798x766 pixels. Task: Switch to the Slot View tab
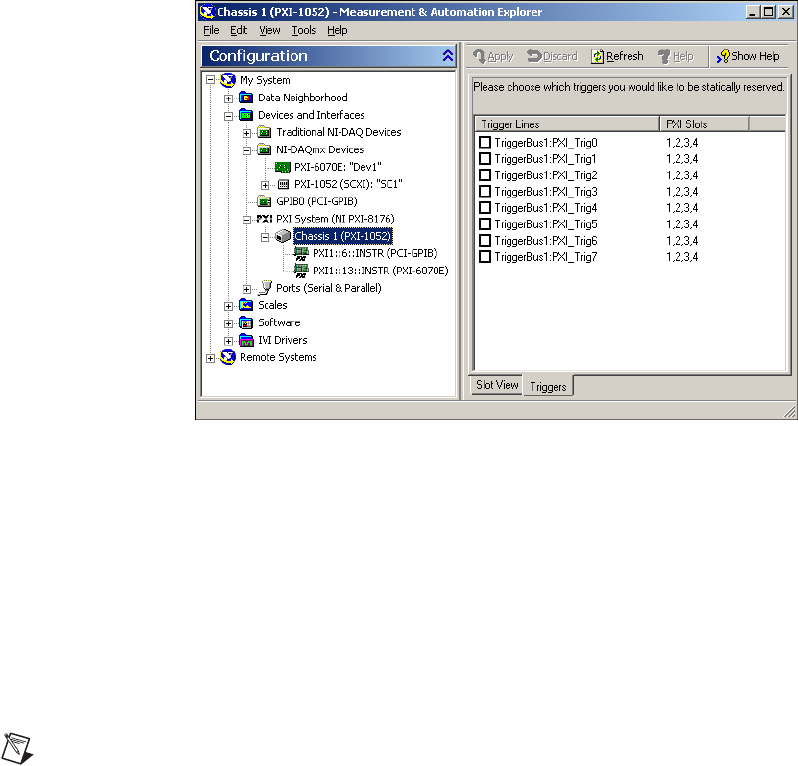[x=497, y=385]
